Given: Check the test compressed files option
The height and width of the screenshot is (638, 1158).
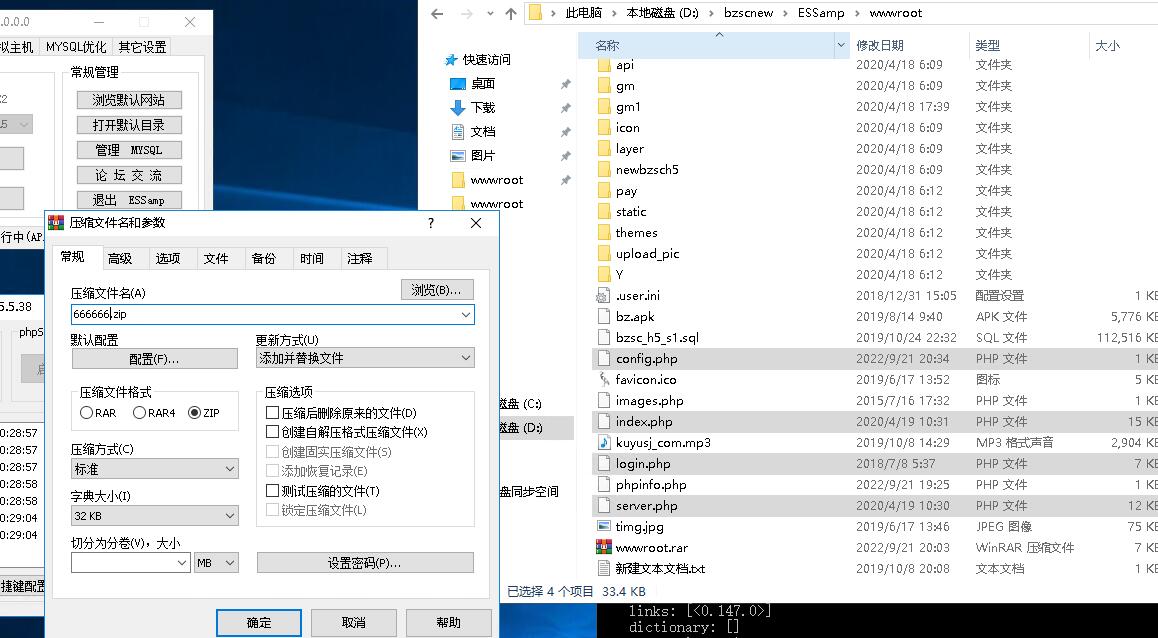Looking at the screenshot, I should click(x=272, y=491).
